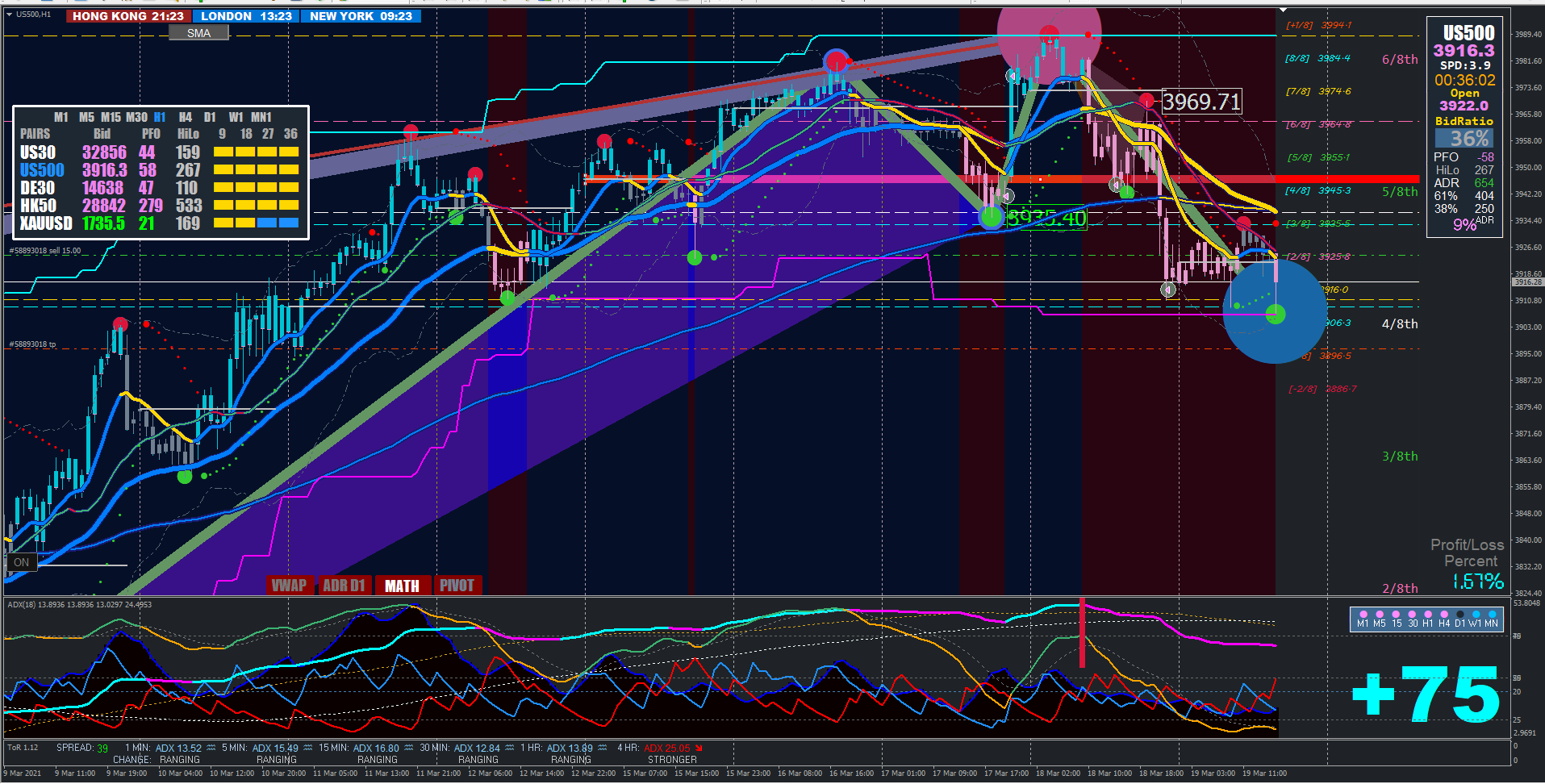Screen dimensions: 1545x784
Task: Click the 3969.71 price label
Action: click(1201, 102)
